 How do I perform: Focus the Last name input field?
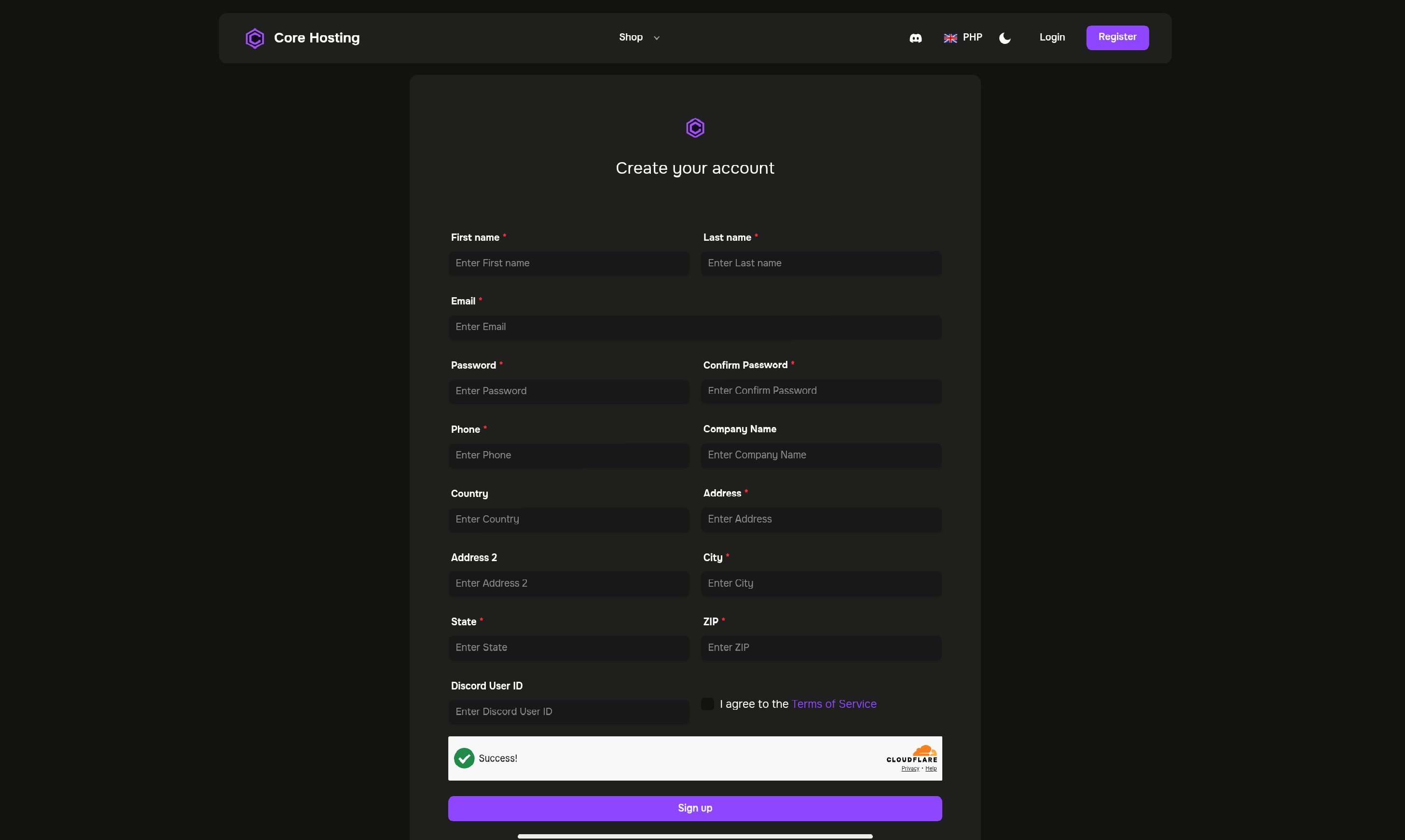[821, 263]
